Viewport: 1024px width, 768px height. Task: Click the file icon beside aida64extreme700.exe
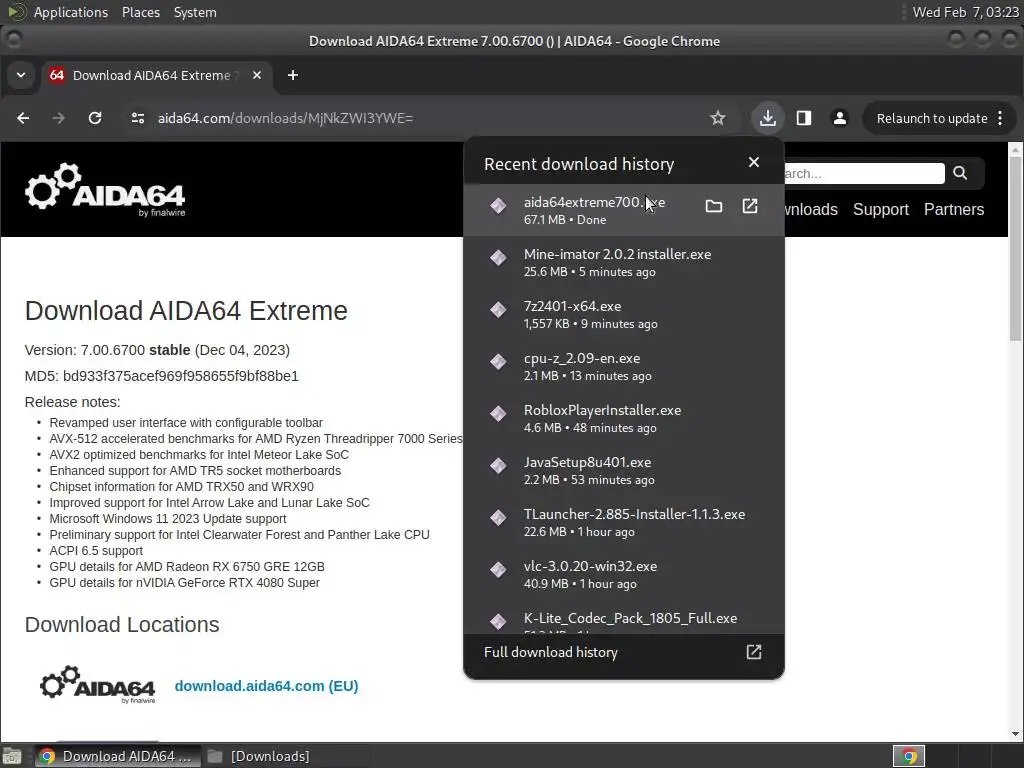tap(498, 206)
